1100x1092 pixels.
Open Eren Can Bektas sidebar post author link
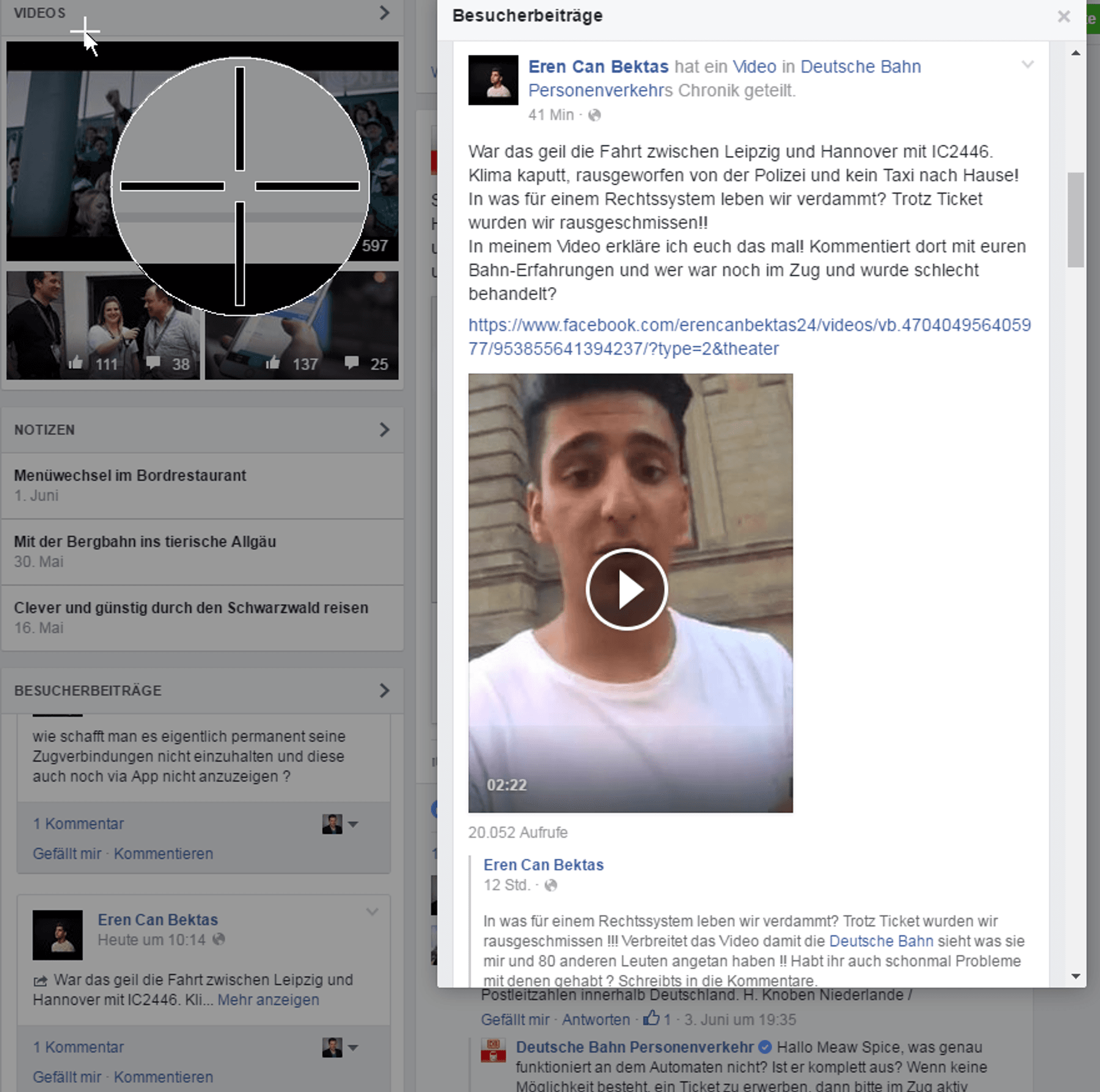click(158, 919)
